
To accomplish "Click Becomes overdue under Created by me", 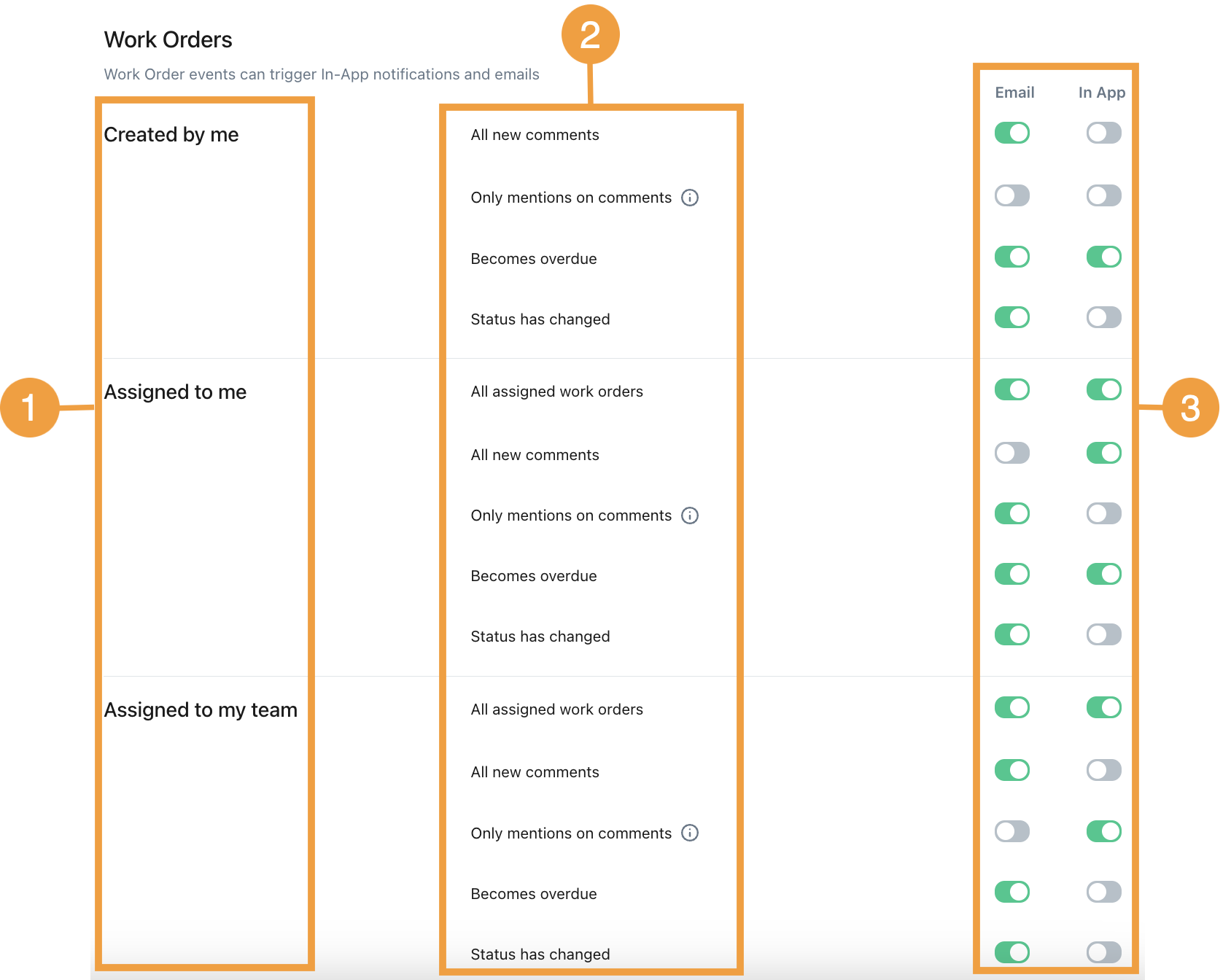I will (x=534, y=259).
